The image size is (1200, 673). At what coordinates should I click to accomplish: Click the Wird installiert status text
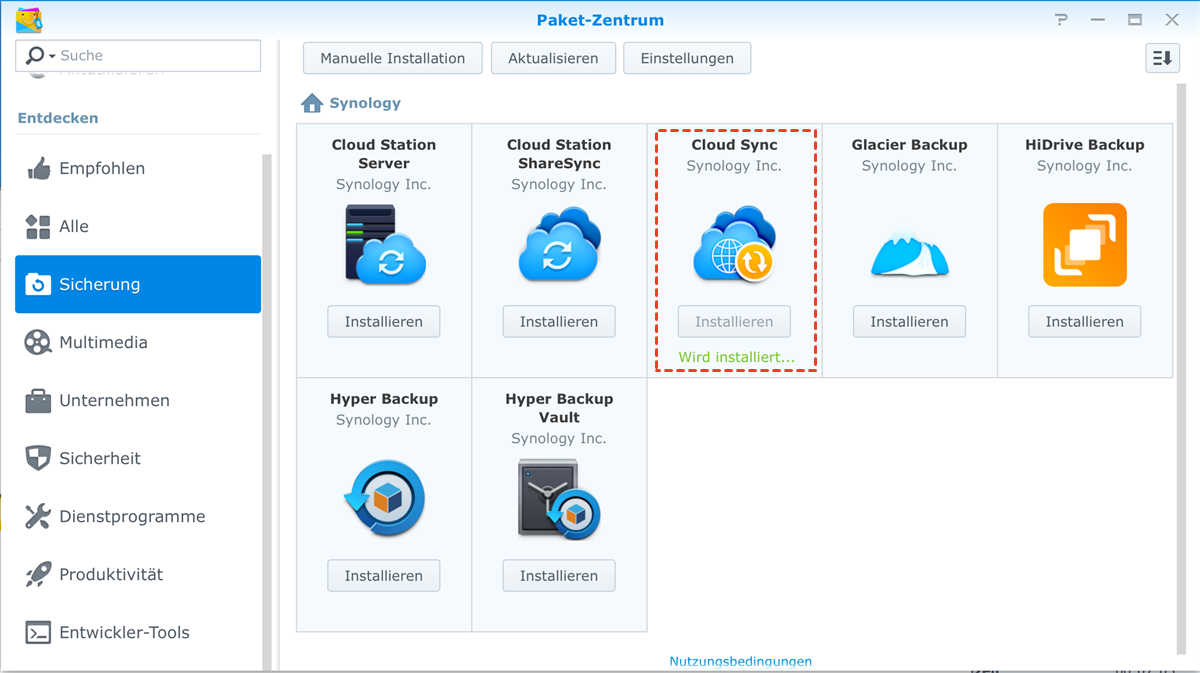pos(736,357)
